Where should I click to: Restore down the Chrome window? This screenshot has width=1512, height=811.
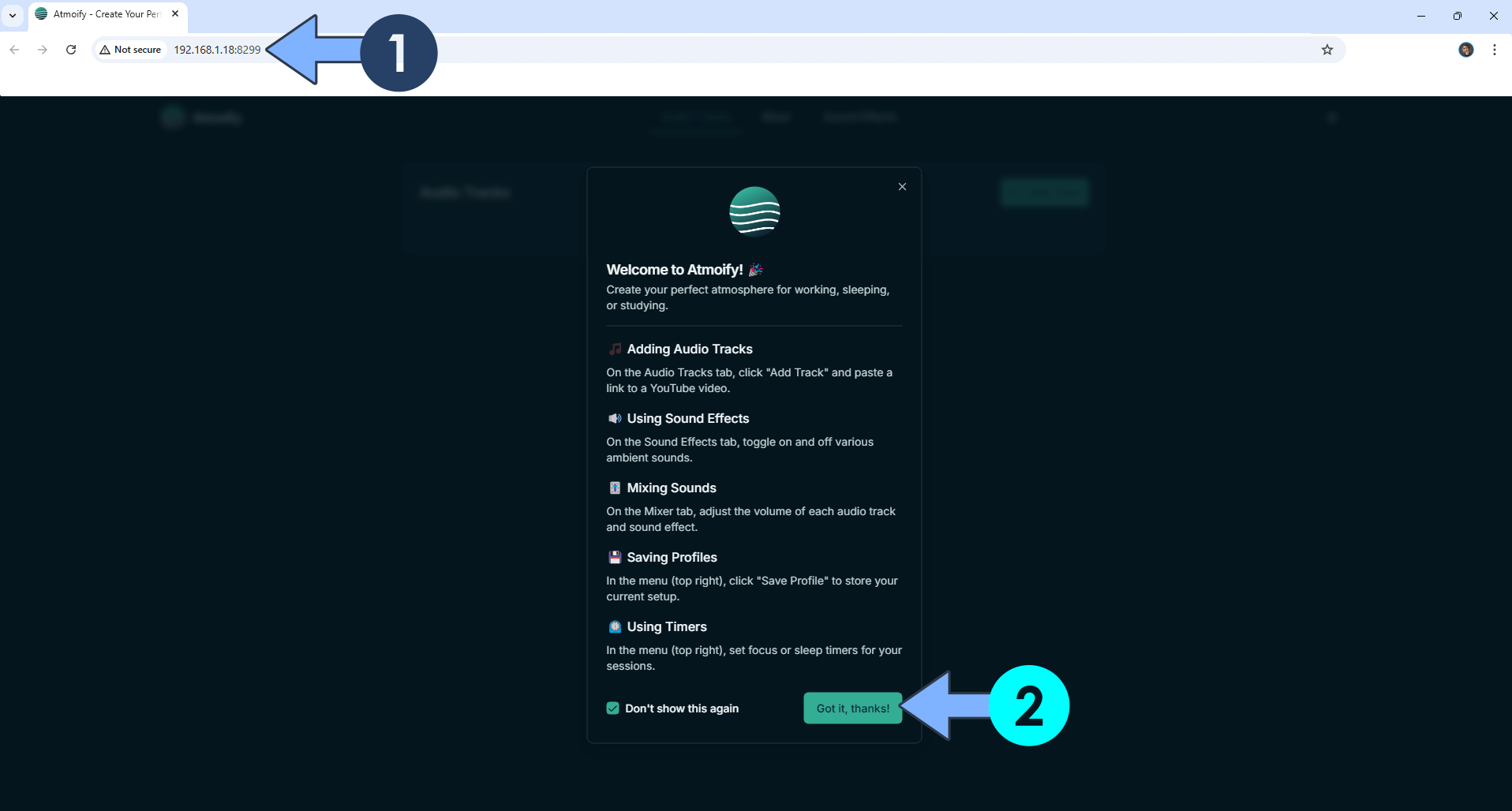coord(1458,15)
